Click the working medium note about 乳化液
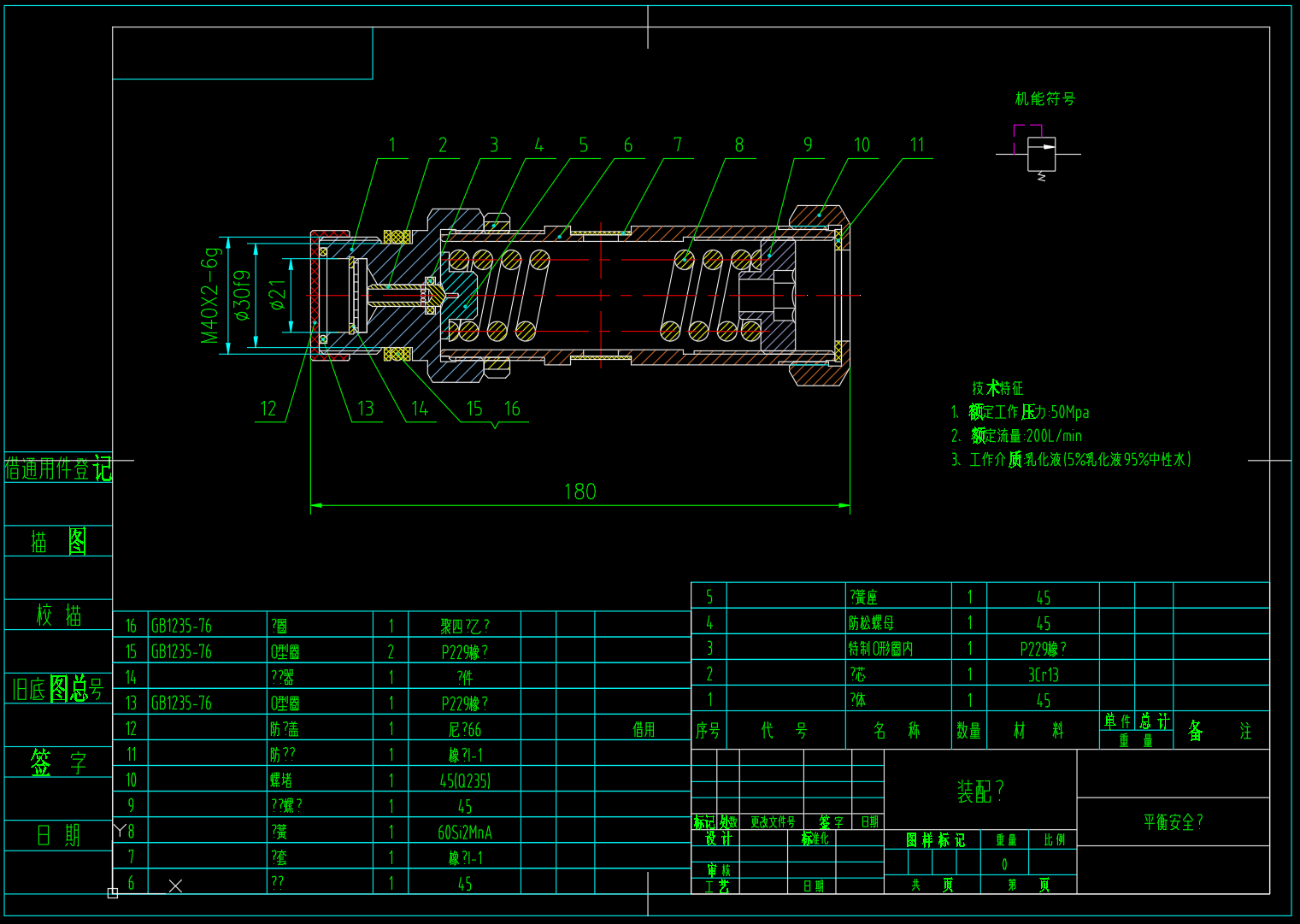 [x=1071, y=460]
